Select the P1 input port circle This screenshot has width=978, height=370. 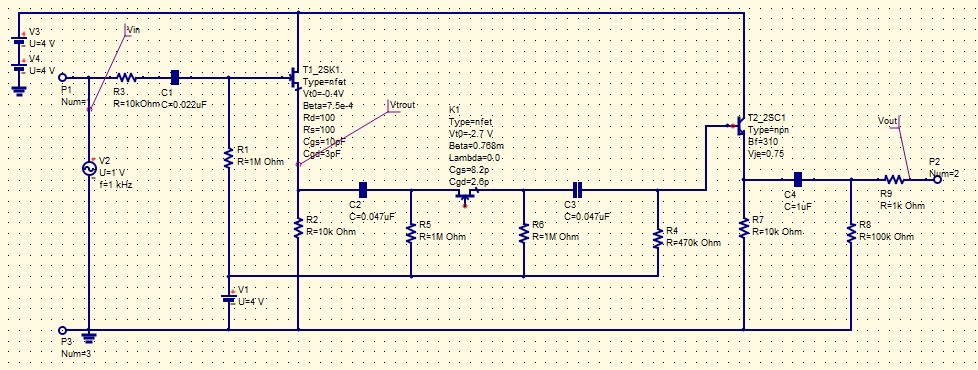click(x=62, y=78)
